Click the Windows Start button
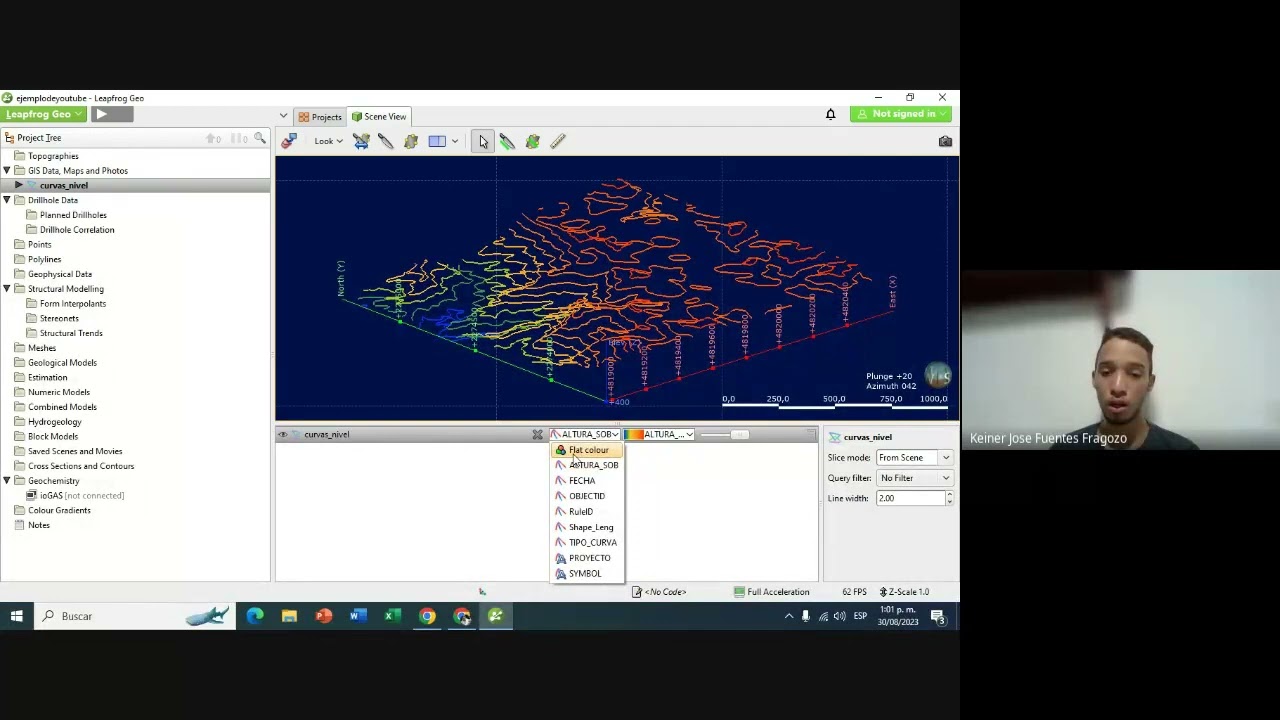This screenshot has height=720, width=1280. pos(17,616)
